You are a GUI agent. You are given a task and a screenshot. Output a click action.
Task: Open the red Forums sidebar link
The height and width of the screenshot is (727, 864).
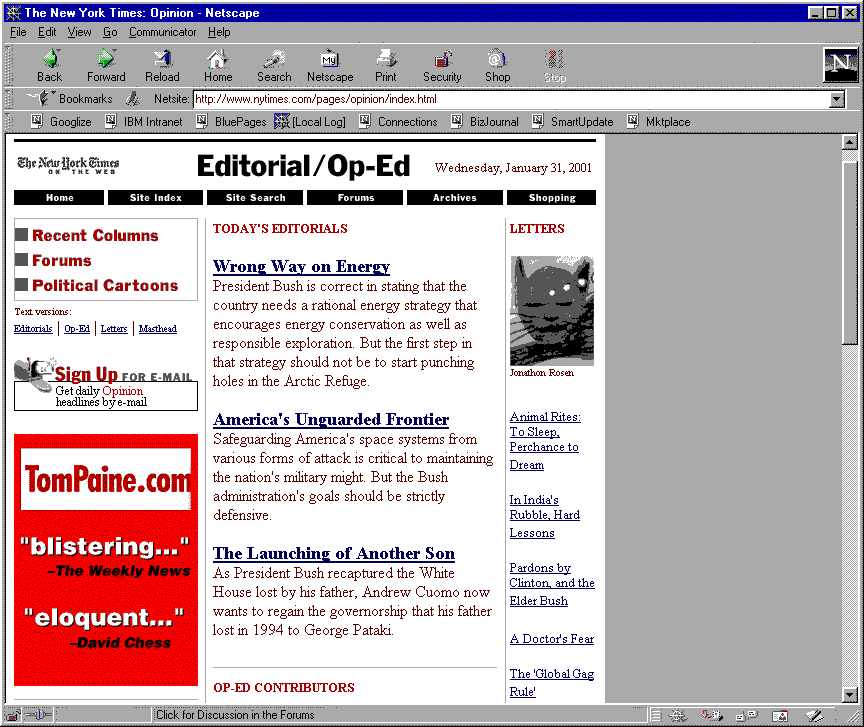point(62,261)
